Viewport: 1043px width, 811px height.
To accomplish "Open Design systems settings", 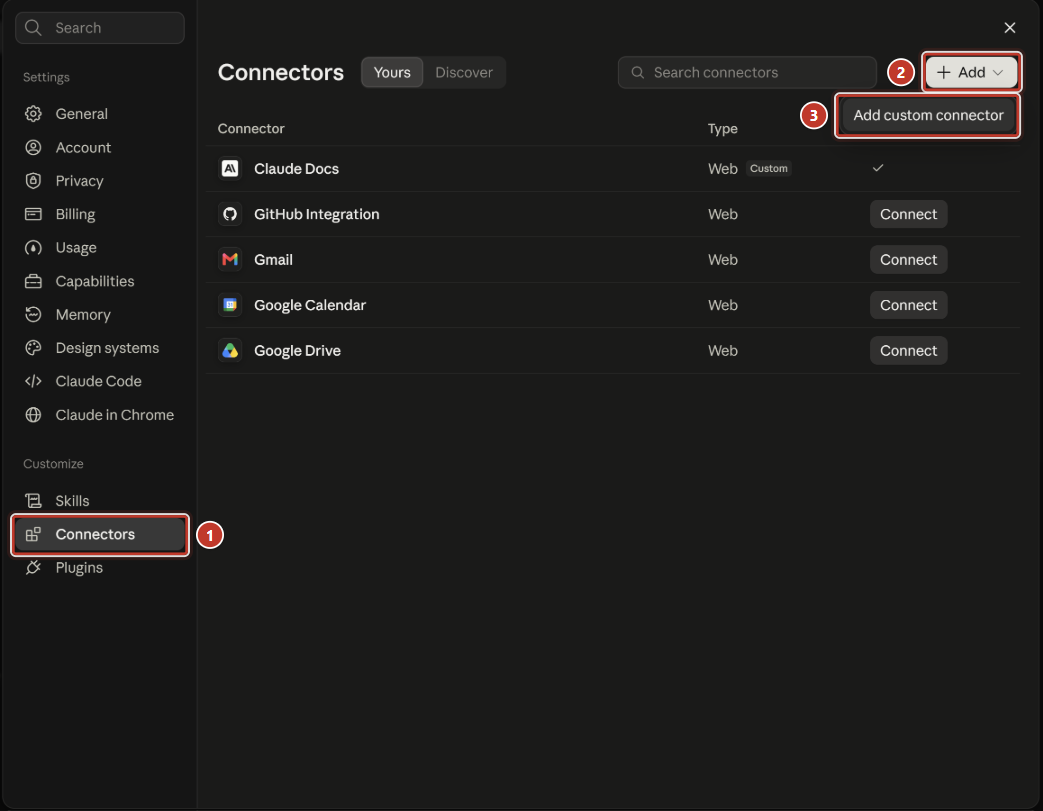I will 100,347.
